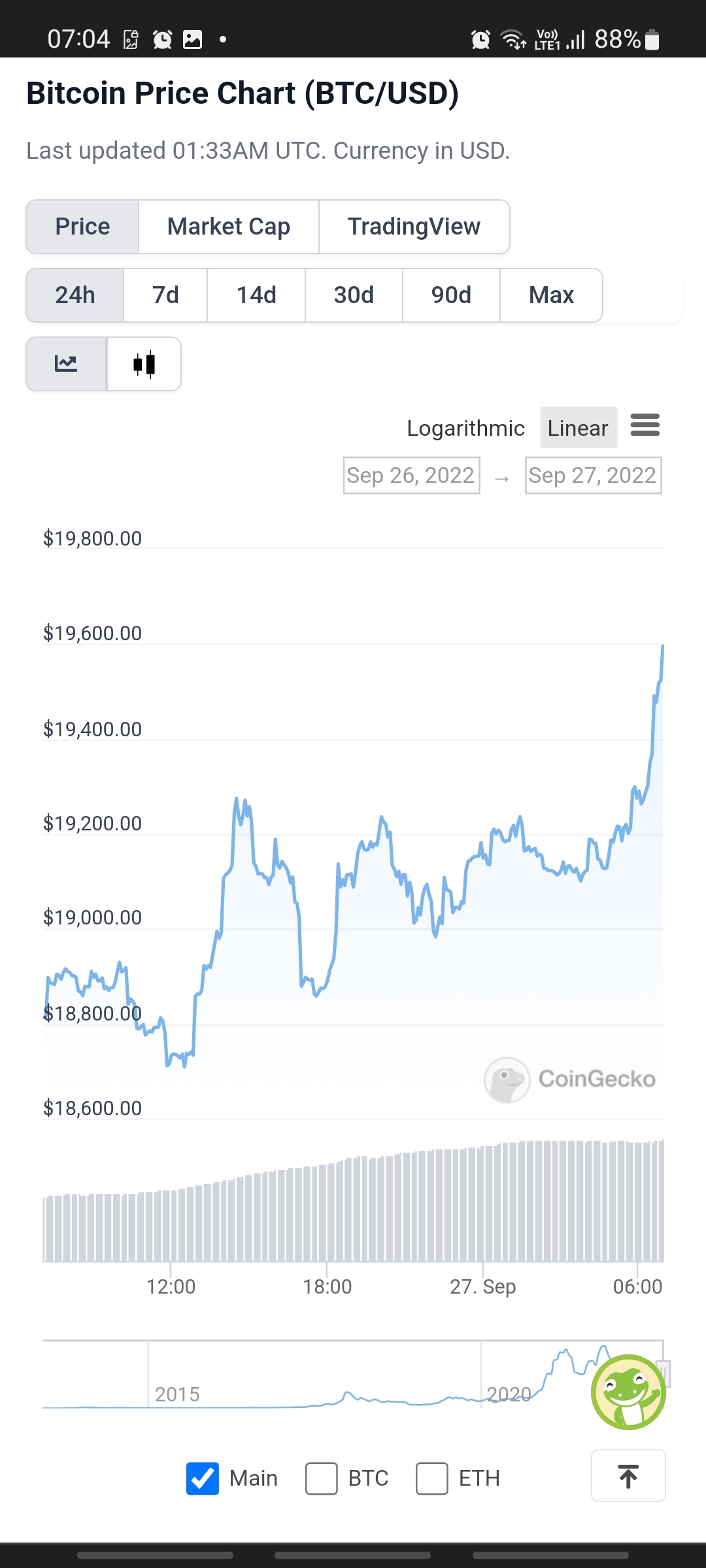
Task: Select the 7d time range
Action: pyautogui.click(x=165, y=295)
